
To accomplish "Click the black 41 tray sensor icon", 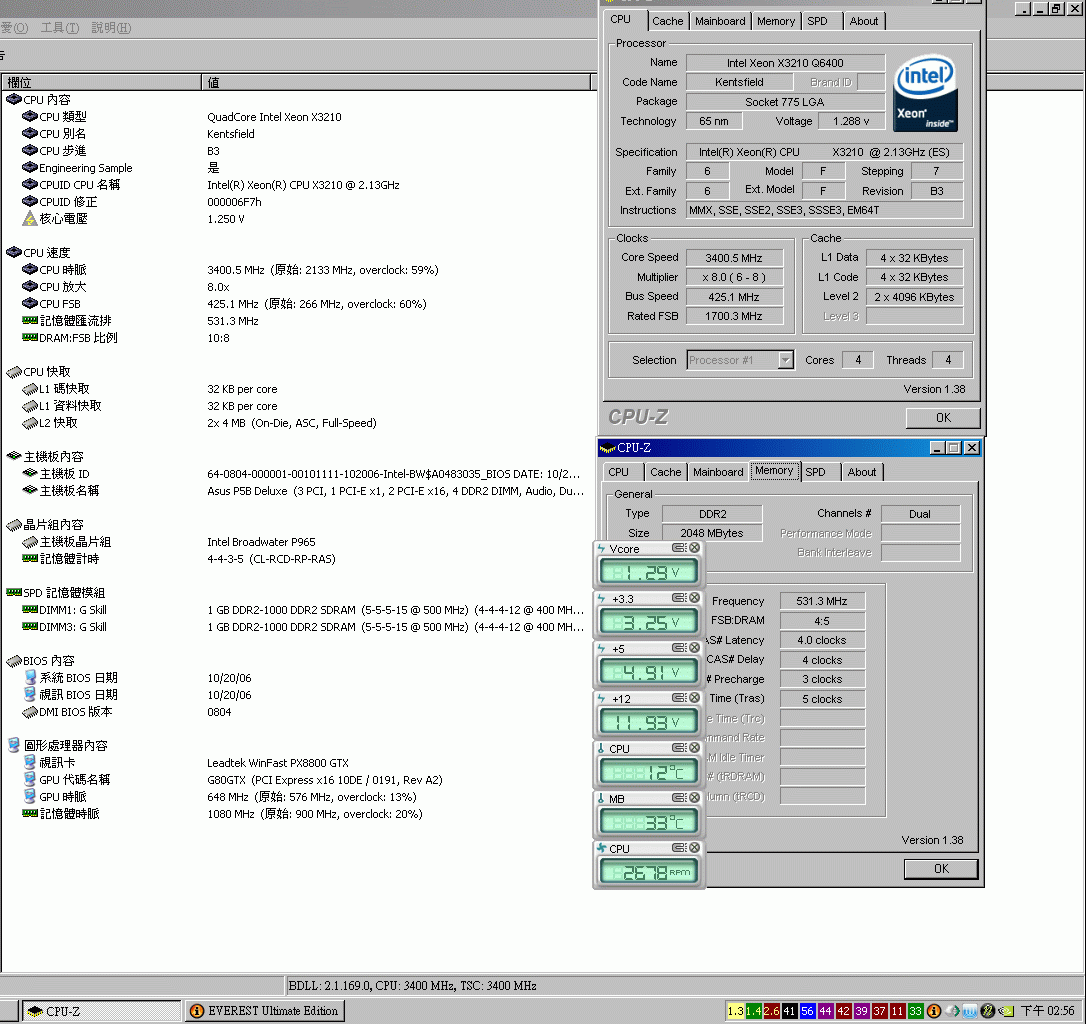I will (x=789, y=1011).
